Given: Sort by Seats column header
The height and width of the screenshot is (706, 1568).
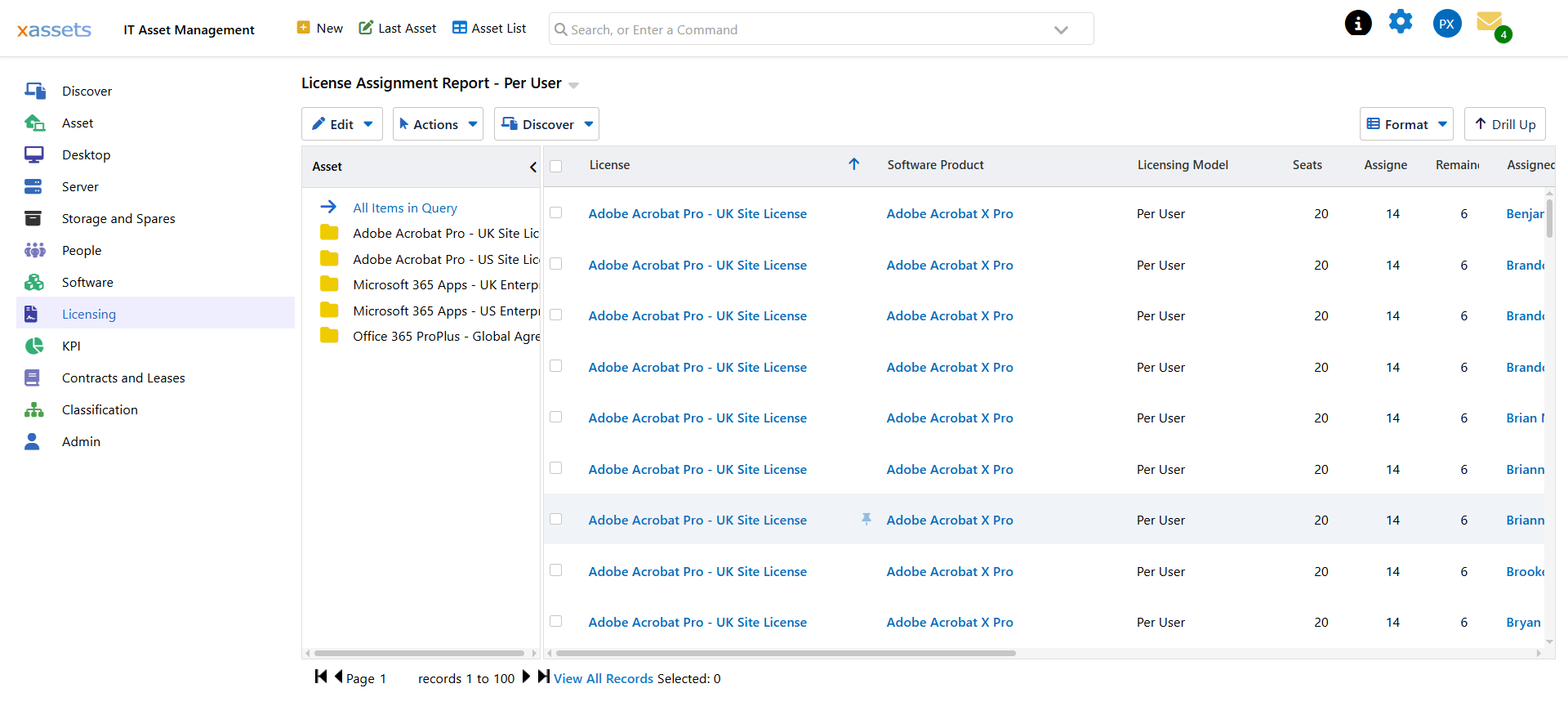Looking at the screenshot, I should point(1307,164).
